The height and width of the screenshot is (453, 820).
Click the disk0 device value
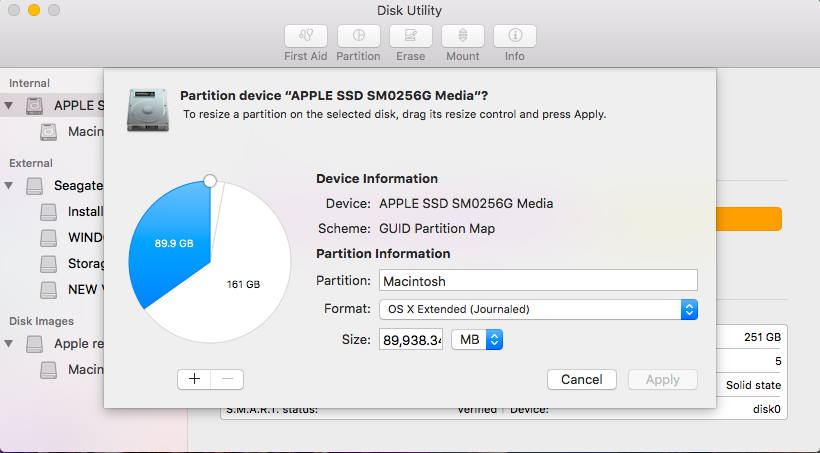point(767,409)
